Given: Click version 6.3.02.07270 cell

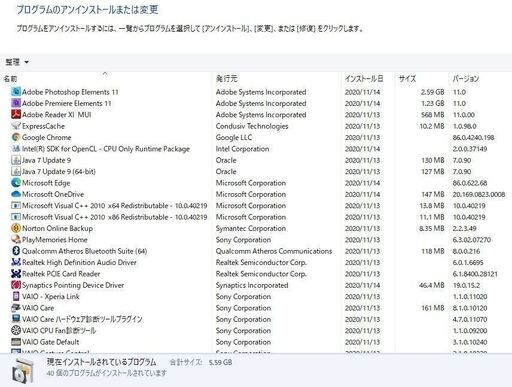Looking at the screenshot, I should coord(472,240).
